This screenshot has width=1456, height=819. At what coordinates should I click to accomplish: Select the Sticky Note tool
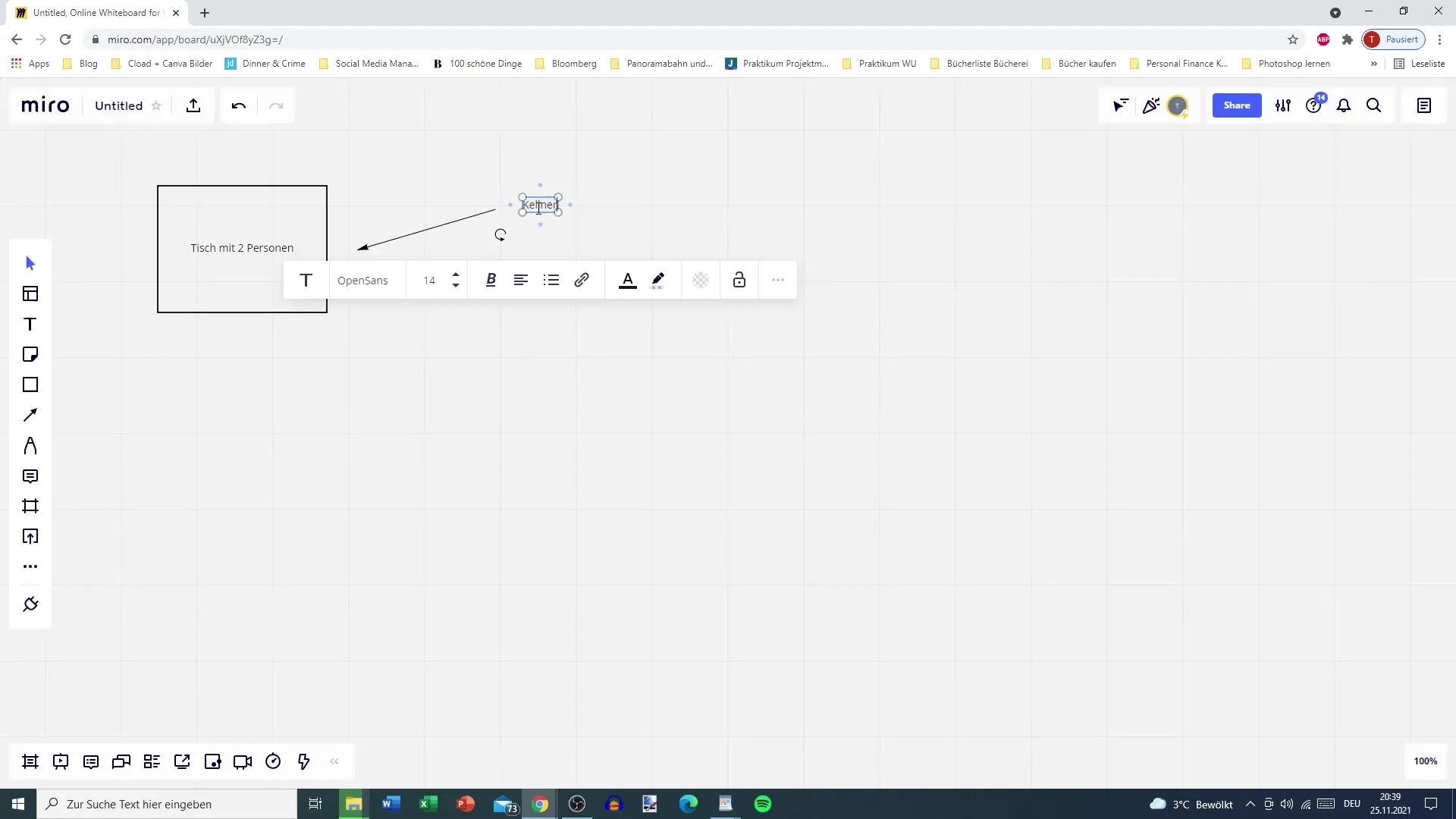point(29,355)
